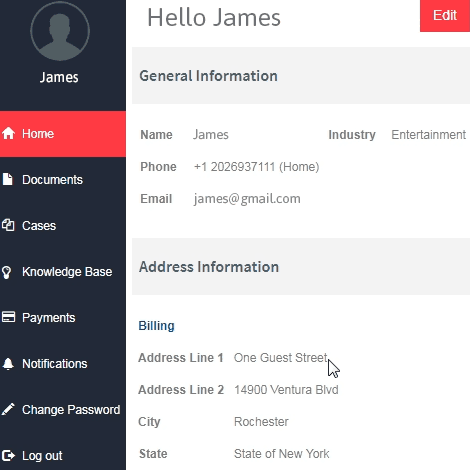
Task: Click the Phone field label
Action: tap(158, 167)
